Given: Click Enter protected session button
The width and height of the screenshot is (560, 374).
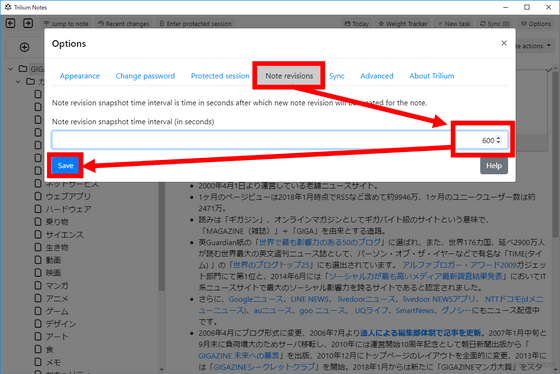Looking at the screenshot, I should point(196,24).
